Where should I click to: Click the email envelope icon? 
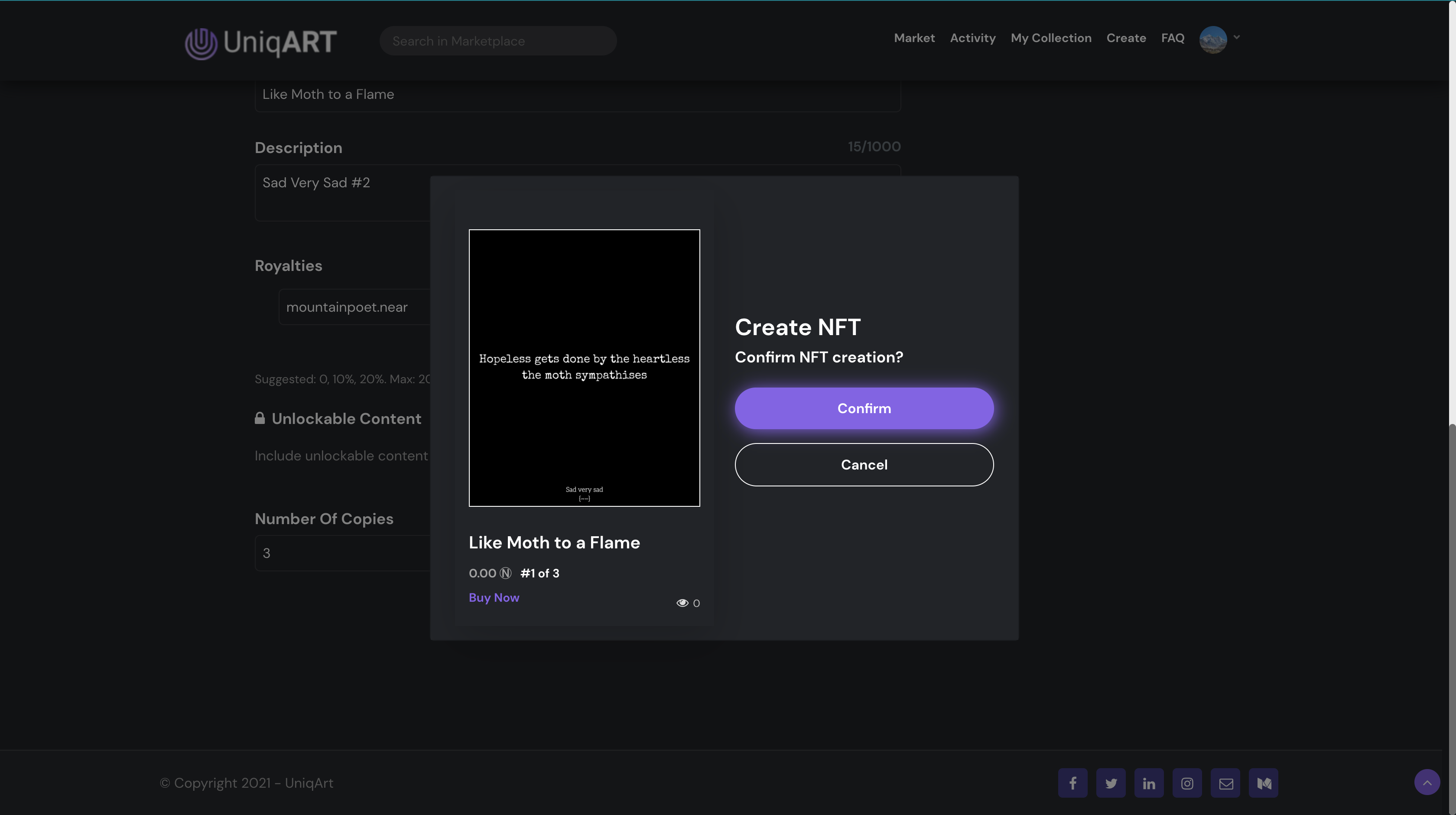point(1225,783)
